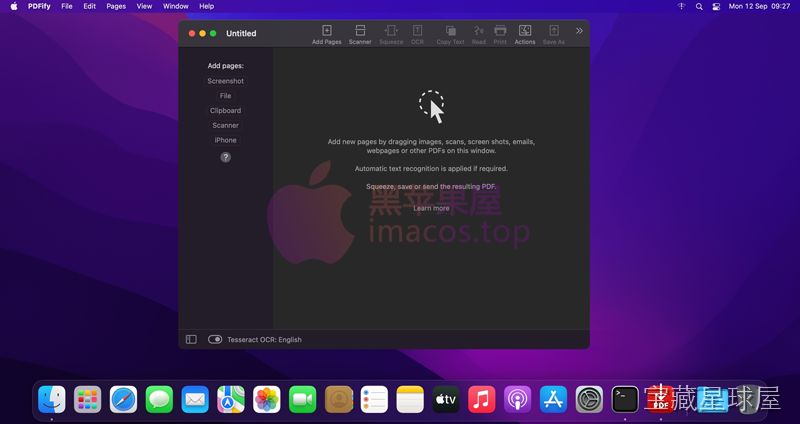The height and width of the screenshot is (424, 800).
Task: Add a page from Screenshot
Action: [x=226, y=81]
